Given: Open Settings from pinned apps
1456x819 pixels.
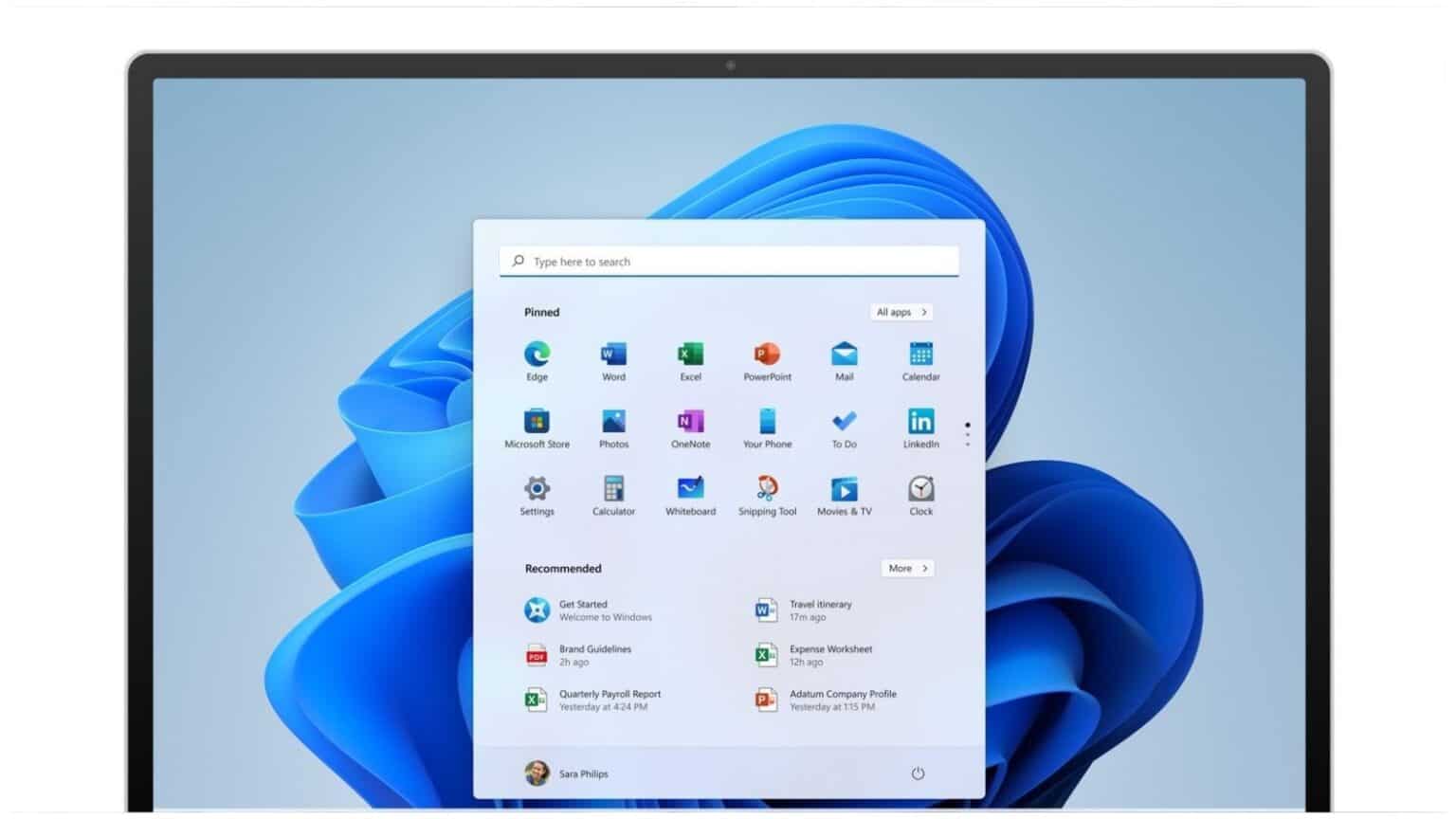Looking at the screenshot, I should (537, 496).
